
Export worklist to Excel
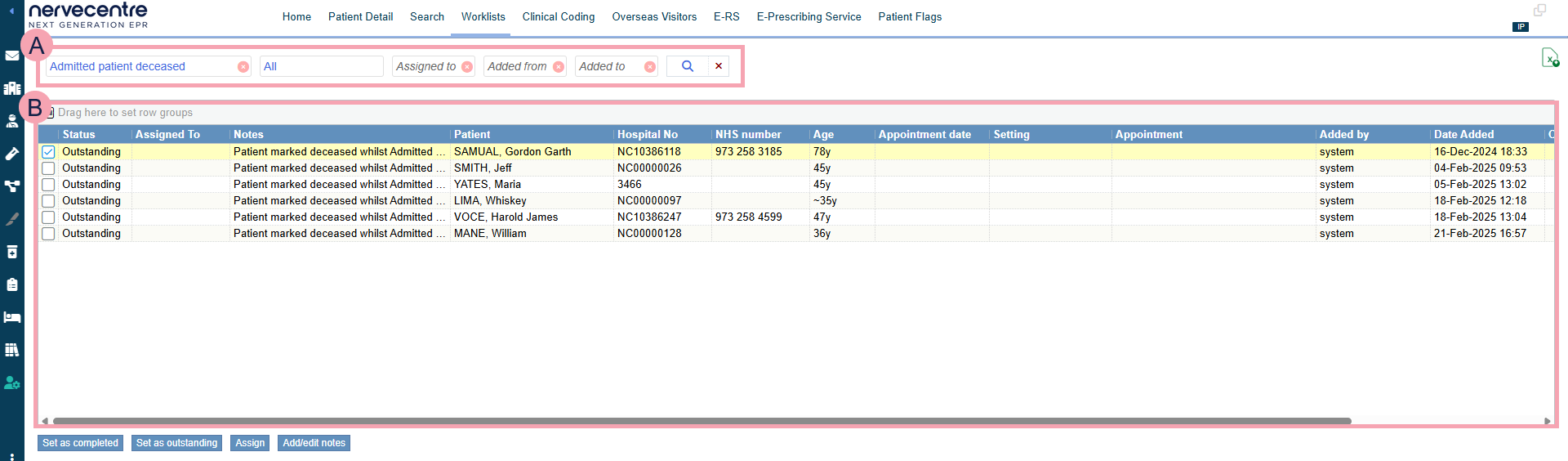coord(1550,58)
